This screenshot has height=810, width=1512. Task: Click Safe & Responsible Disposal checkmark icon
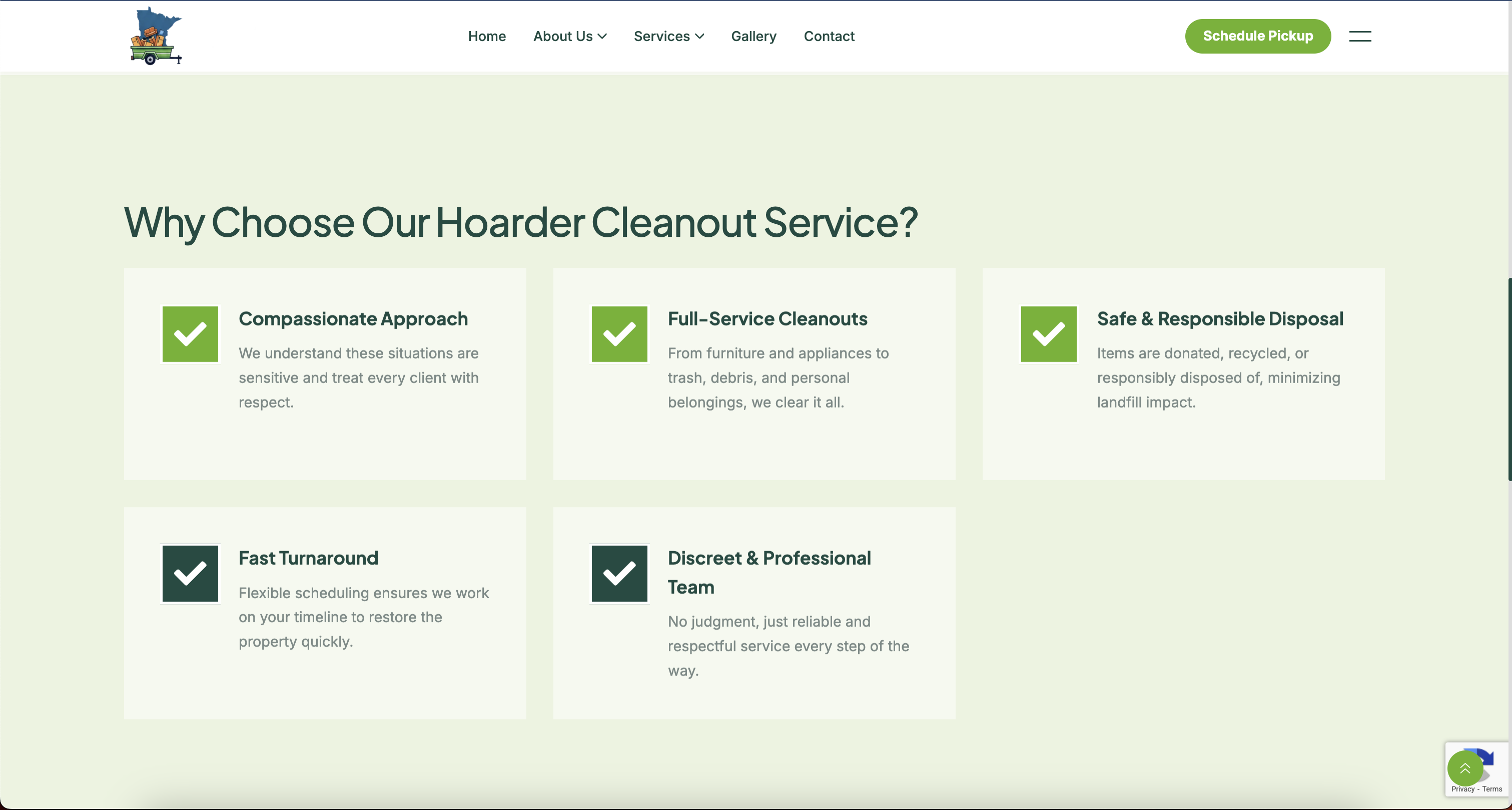click(1048, 333)
